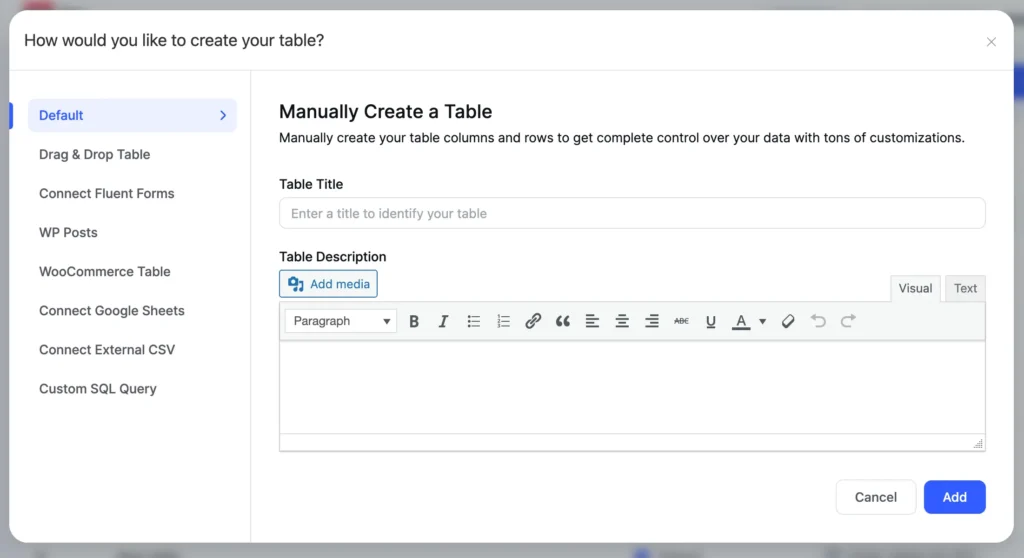Switch to the Visual editor tab

[x=915, y=288]
